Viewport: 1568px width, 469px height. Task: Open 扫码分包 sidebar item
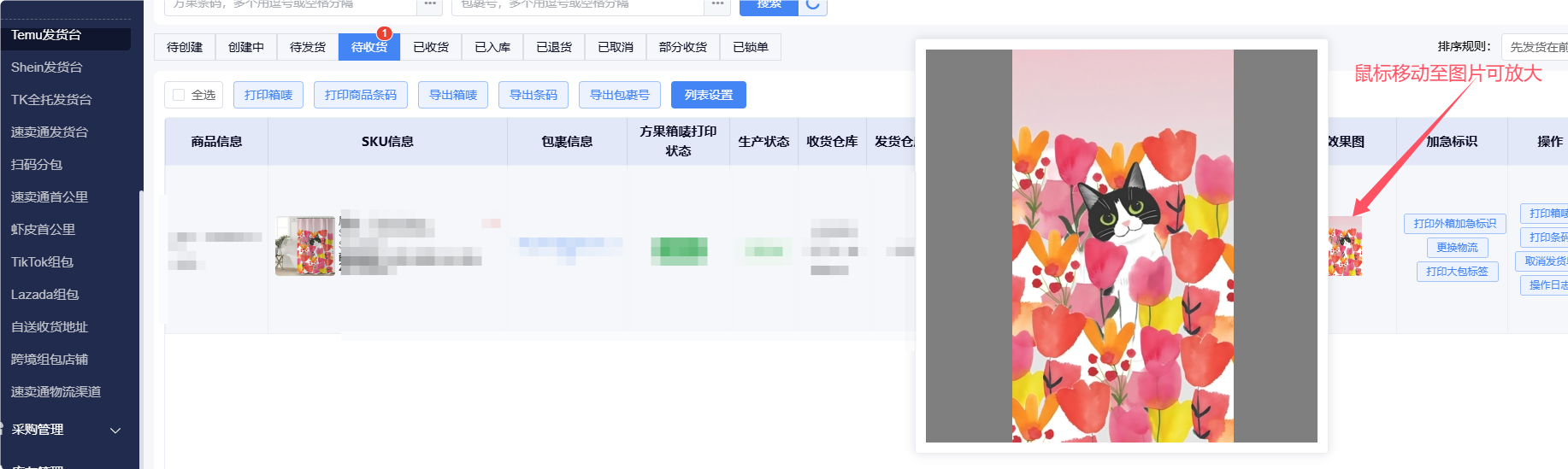pos(37,165)
